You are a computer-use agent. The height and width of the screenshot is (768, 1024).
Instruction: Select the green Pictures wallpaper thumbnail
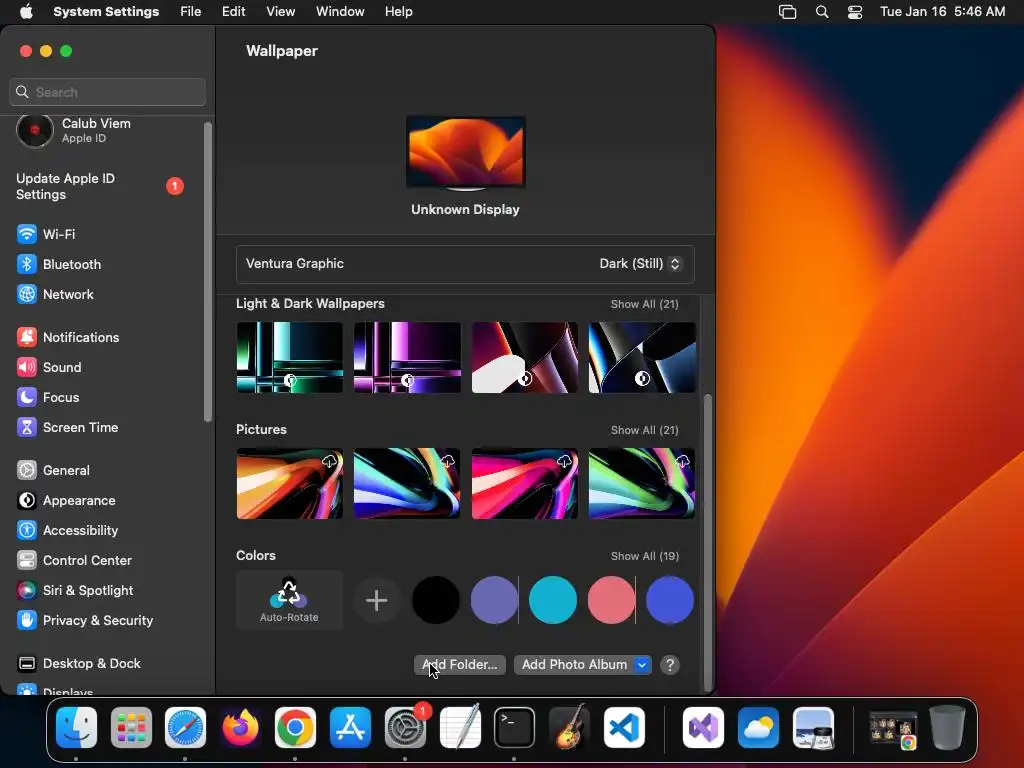[641, 483]
